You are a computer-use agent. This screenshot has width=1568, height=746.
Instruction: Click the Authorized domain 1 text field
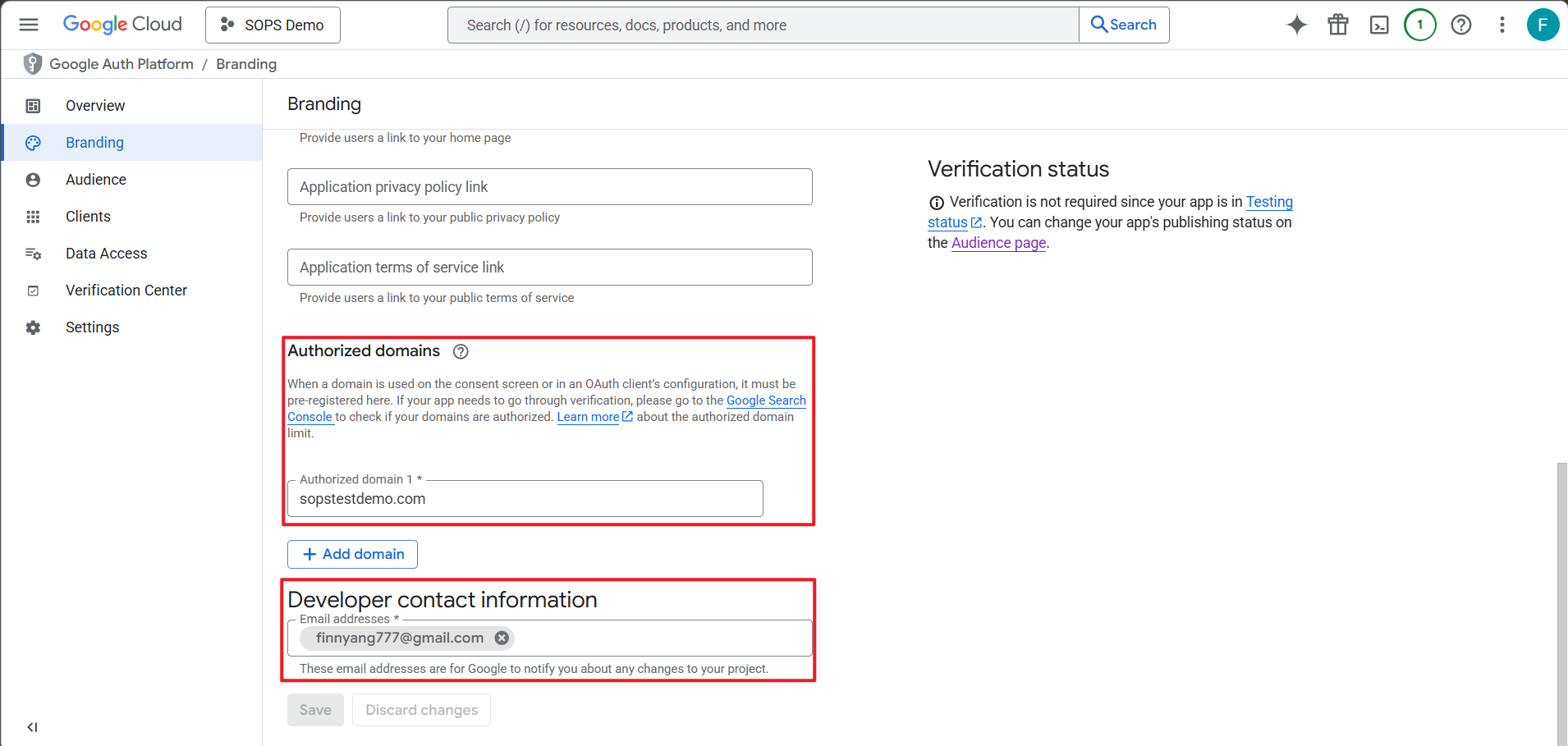pyautogui.click(x=525, y=499)
